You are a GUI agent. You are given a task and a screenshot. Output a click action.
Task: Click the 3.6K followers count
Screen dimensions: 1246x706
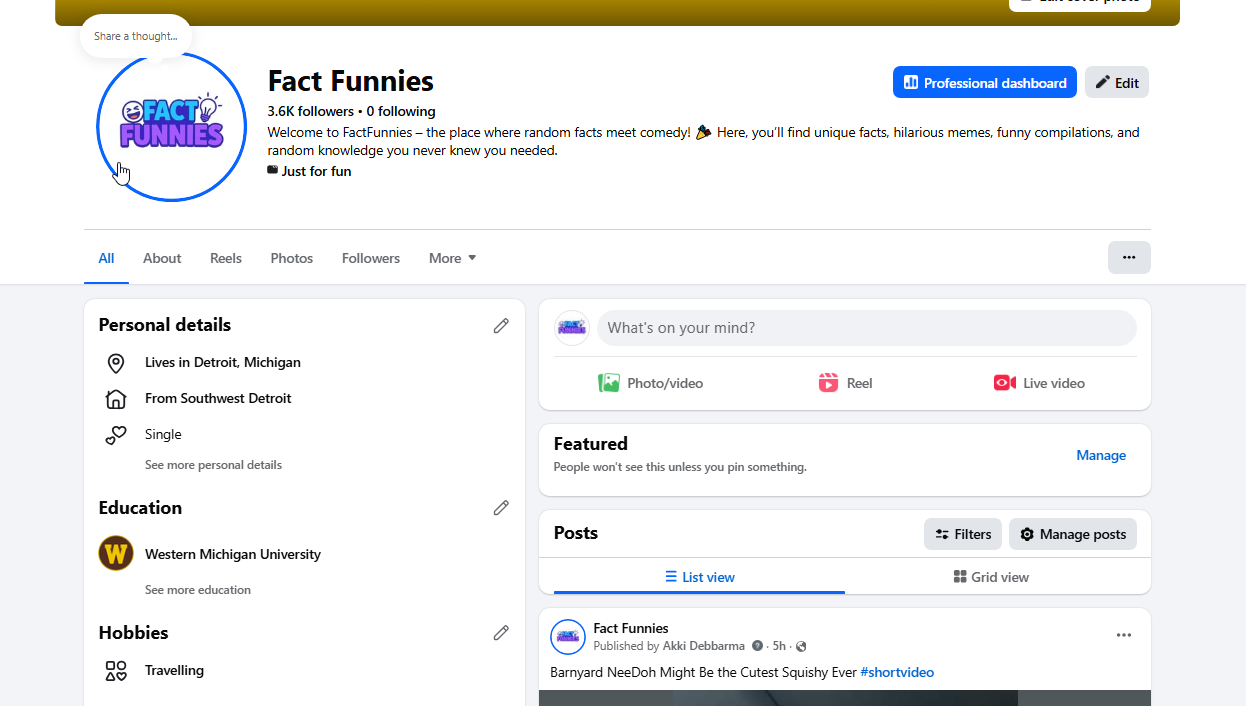[311, 111]
